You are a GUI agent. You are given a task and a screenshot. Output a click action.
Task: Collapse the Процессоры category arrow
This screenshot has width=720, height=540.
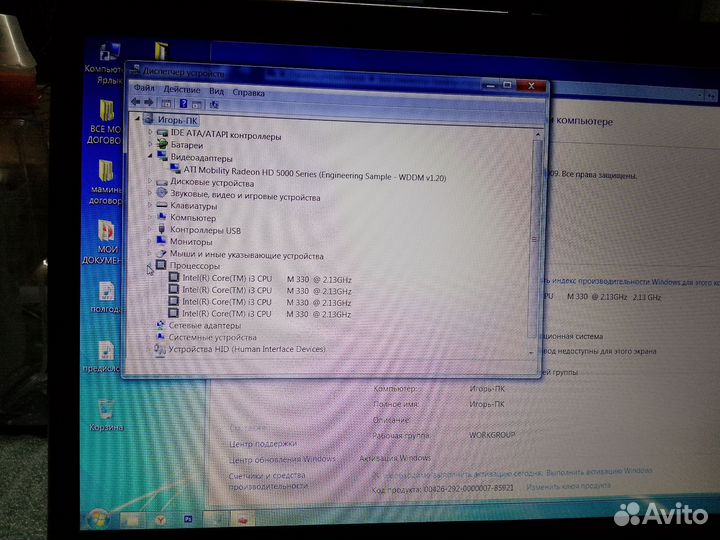tap(149, 265)
